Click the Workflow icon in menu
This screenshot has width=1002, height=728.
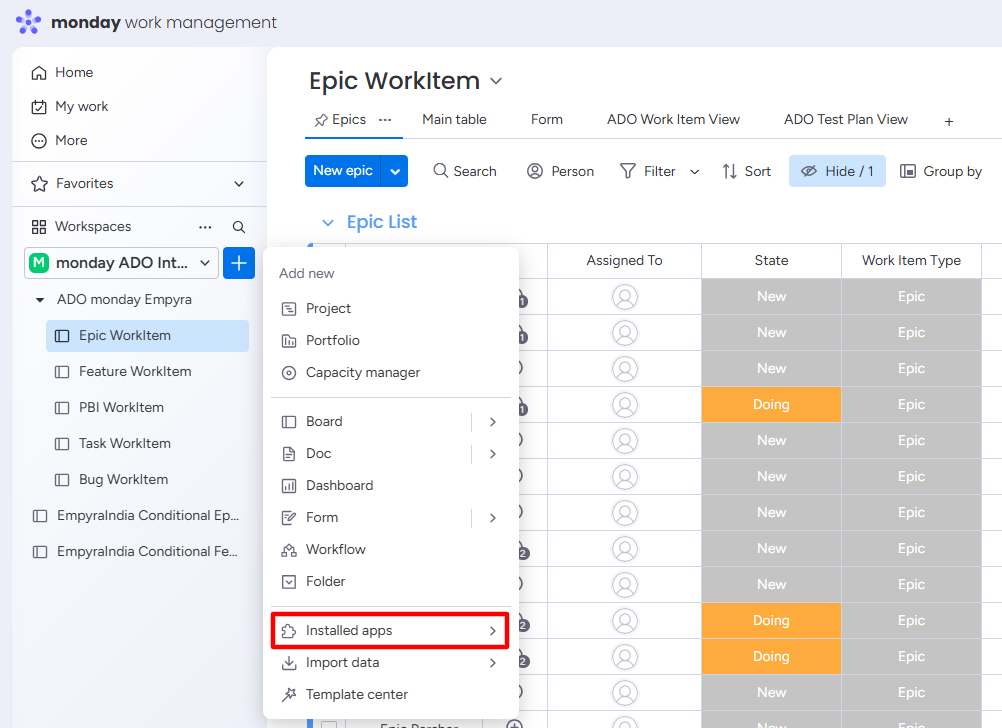pyautogui.click(x=289, y=550)
